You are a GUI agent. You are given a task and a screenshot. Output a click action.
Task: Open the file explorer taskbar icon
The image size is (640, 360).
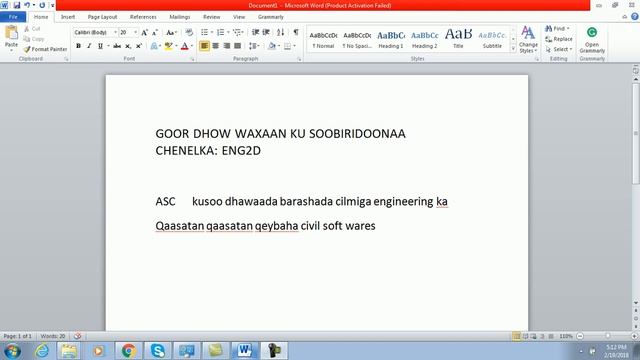click(x=69, y=351)
